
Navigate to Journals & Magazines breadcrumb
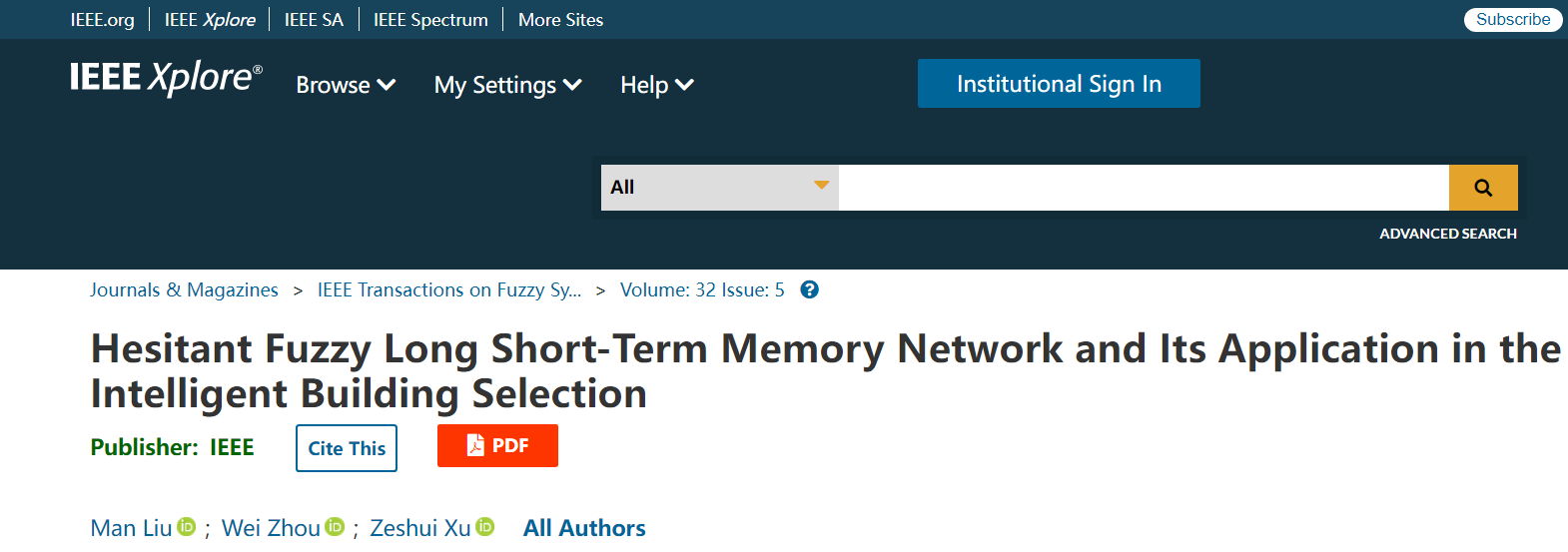tap(184, 290)
